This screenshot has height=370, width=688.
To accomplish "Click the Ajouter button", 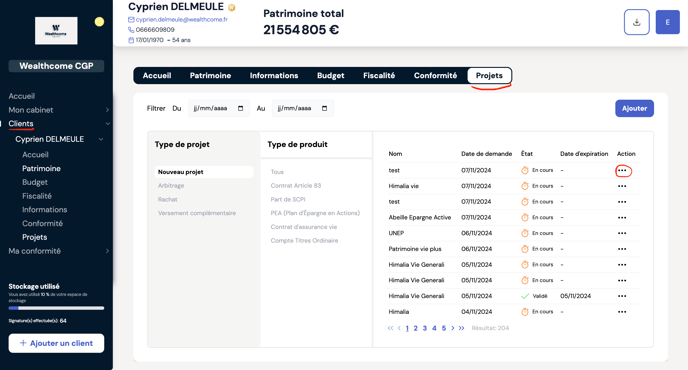I will coord(634,108).
